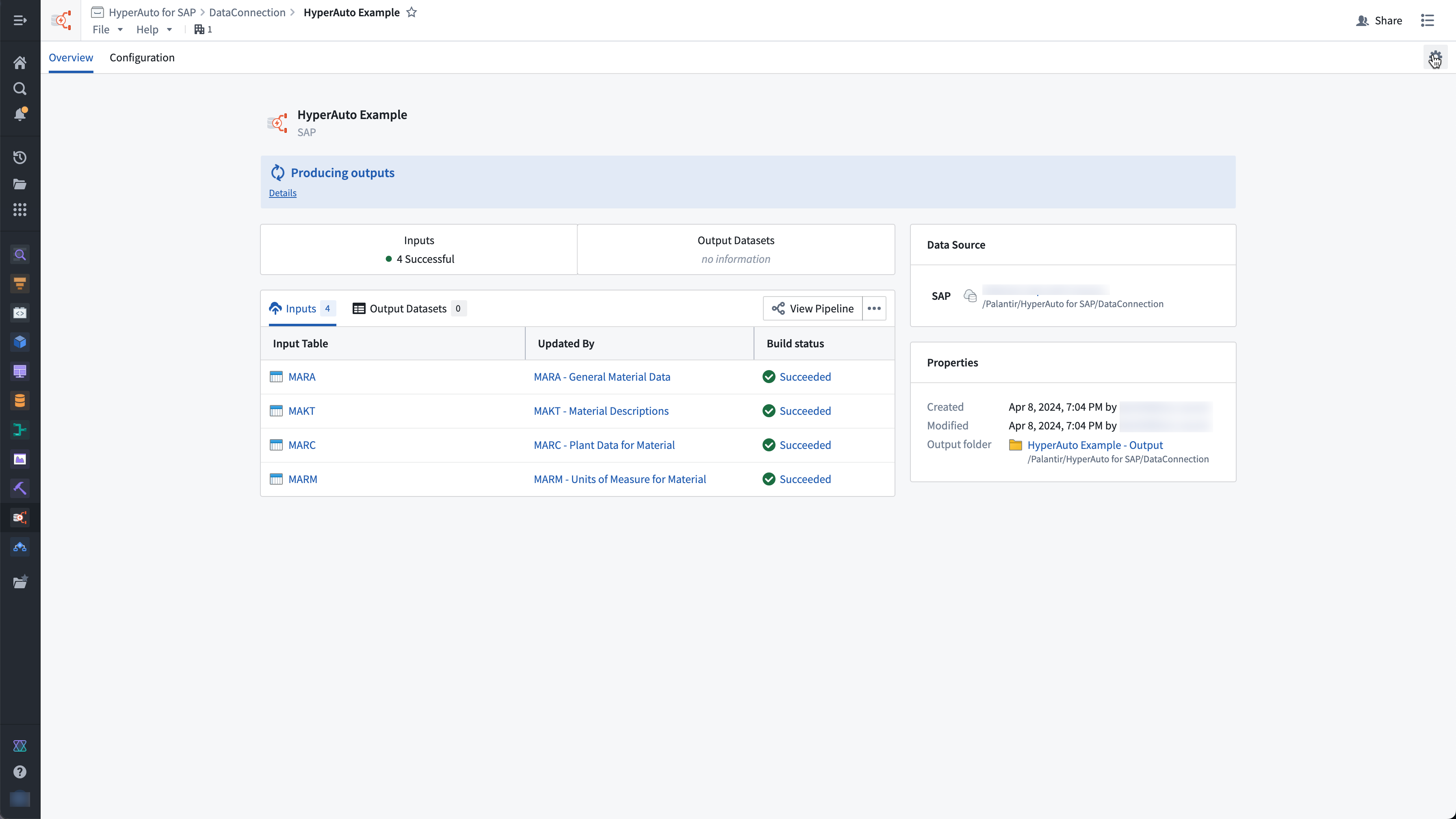Open MAKT - Material Descriptions link

point(601,411)
